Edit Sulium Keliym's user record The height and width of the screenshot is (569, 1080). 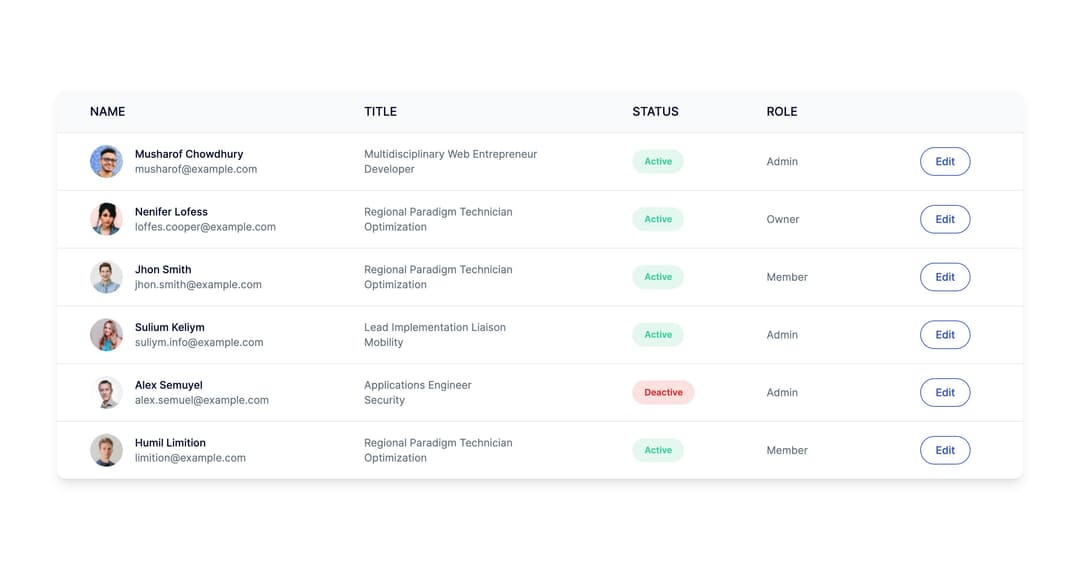point(944,335)
